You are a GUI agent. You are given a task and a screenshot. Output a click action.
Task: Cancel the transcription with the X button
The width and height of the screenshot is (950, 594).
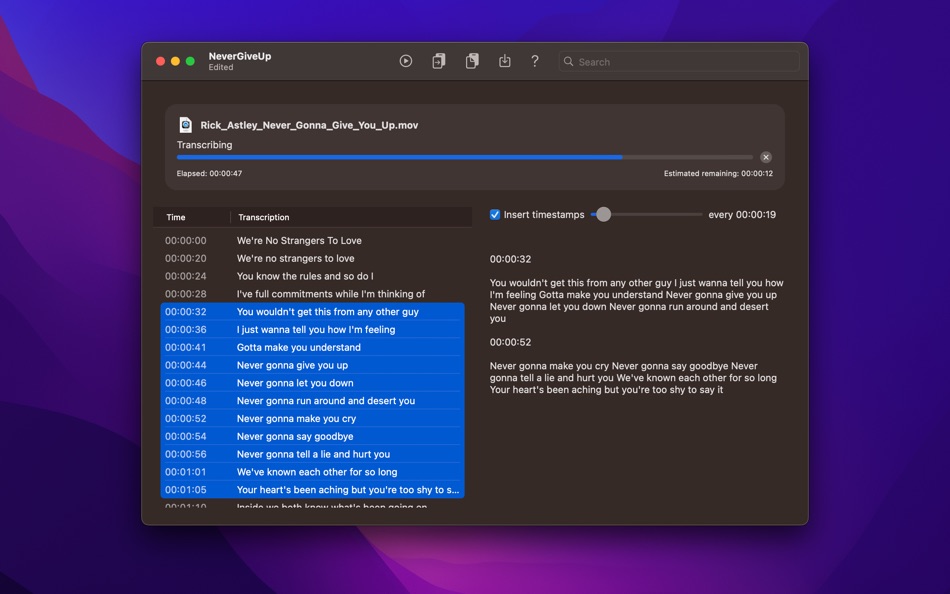[x=766, y=157]
